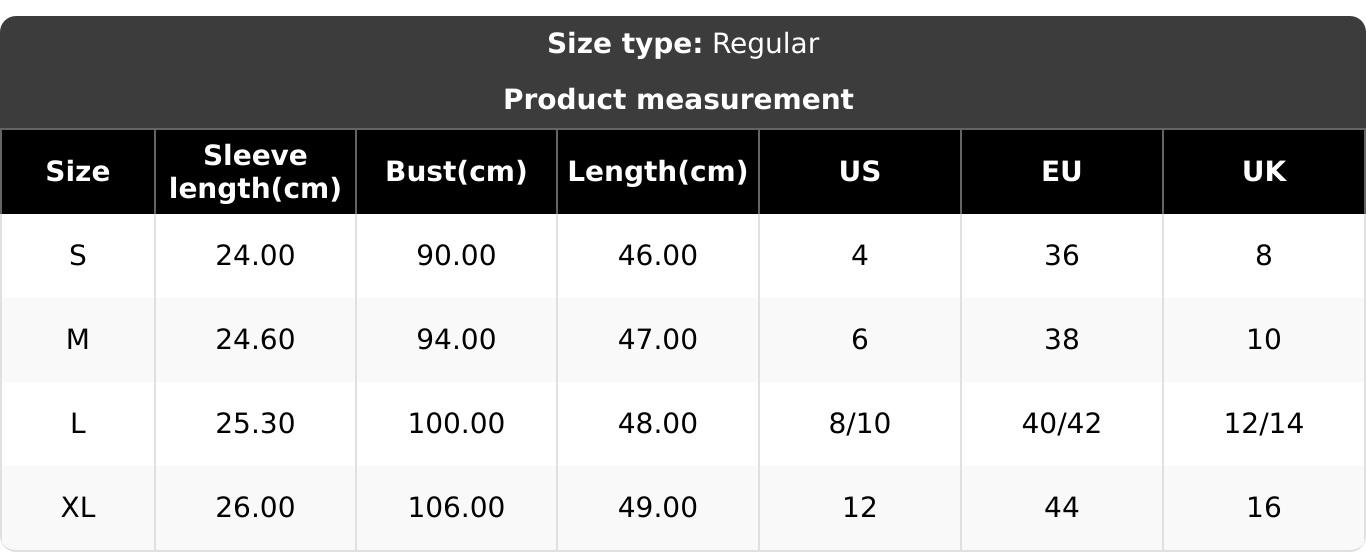Click the 24.60 sleeve length cell
Image resolution: width=1366 pixels, height=552 pixels.
pyautogui.click(x=255, y=340)
